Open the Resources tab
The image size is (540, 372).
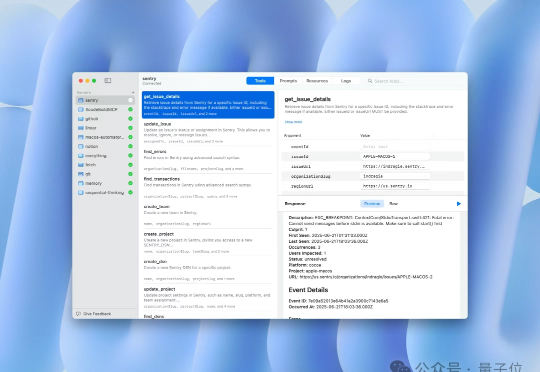tap(317, 81)
